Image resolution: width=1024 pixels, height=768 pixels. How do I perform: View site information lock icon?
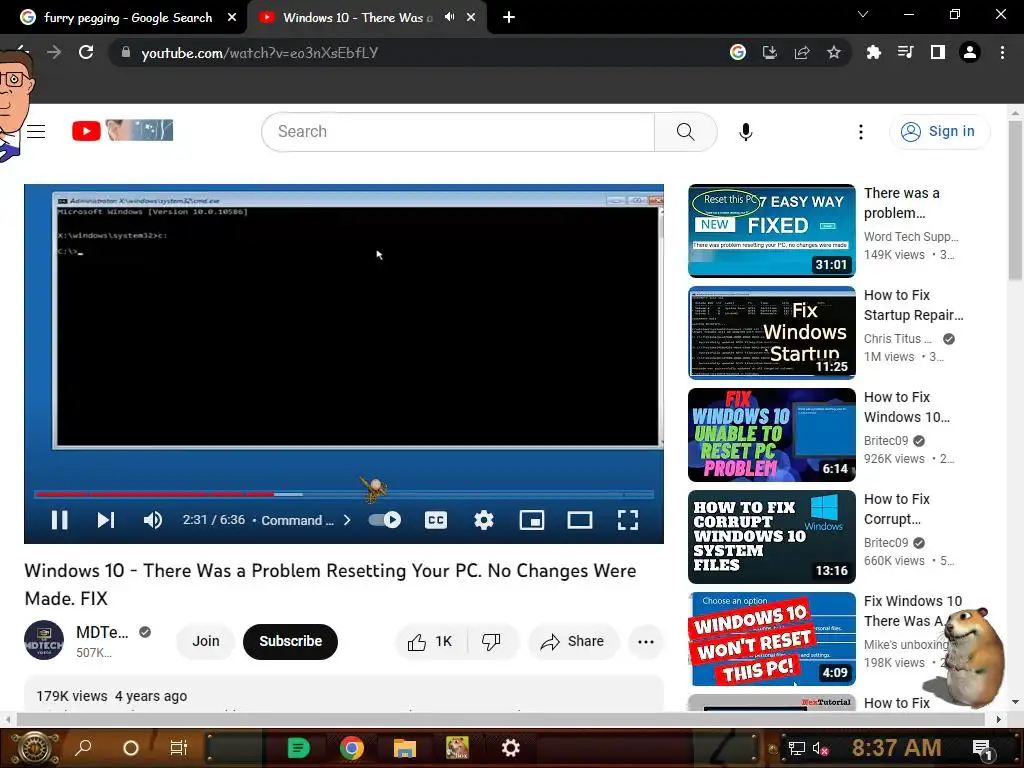click(x=126, y=52)
